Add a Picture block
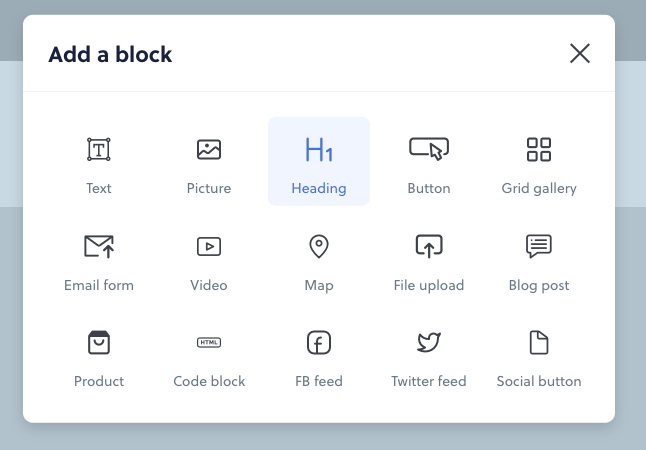646x450 pixels. [x=209, y=162]
